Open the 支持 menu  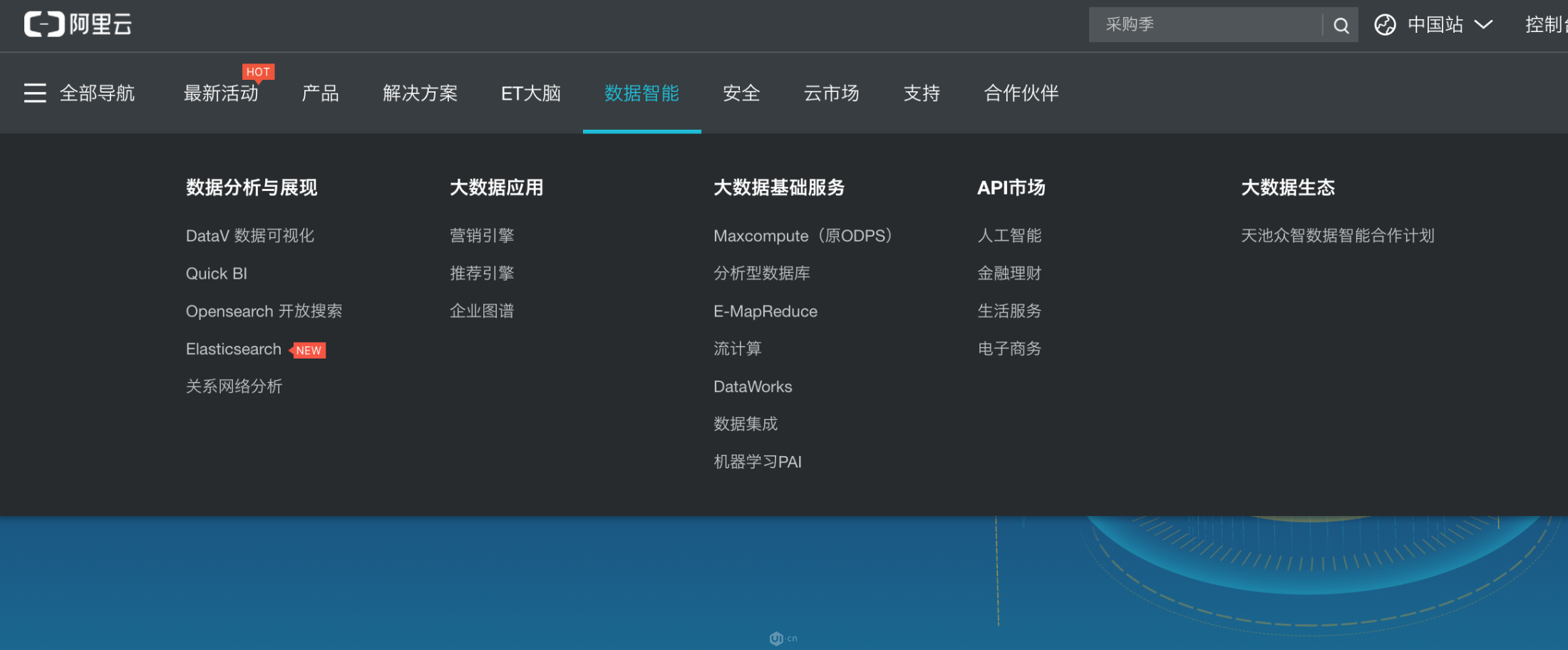922,93
